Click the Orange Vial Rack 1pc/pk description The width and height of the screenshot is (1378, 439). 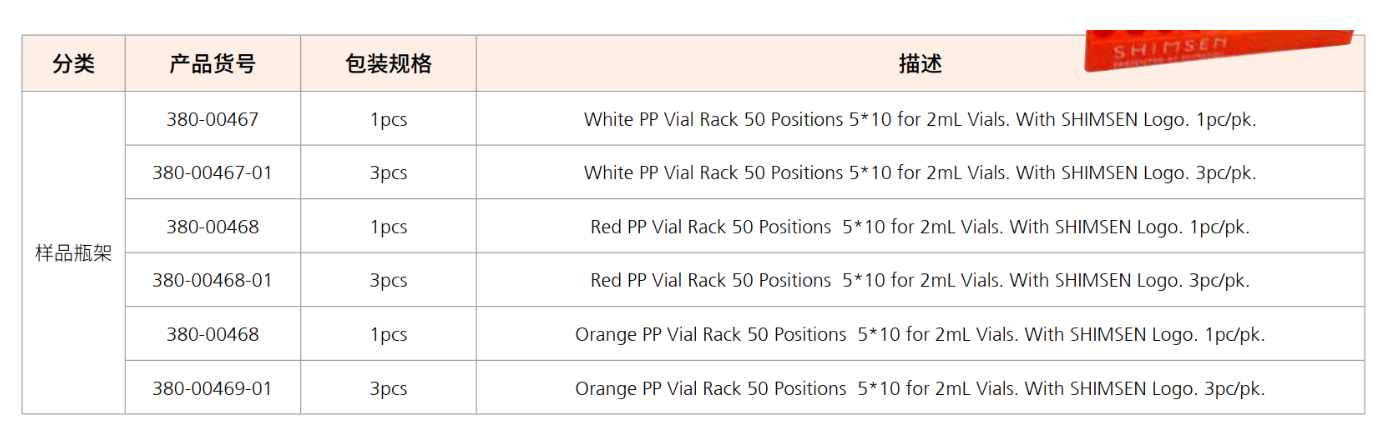(x=919, y=335)
